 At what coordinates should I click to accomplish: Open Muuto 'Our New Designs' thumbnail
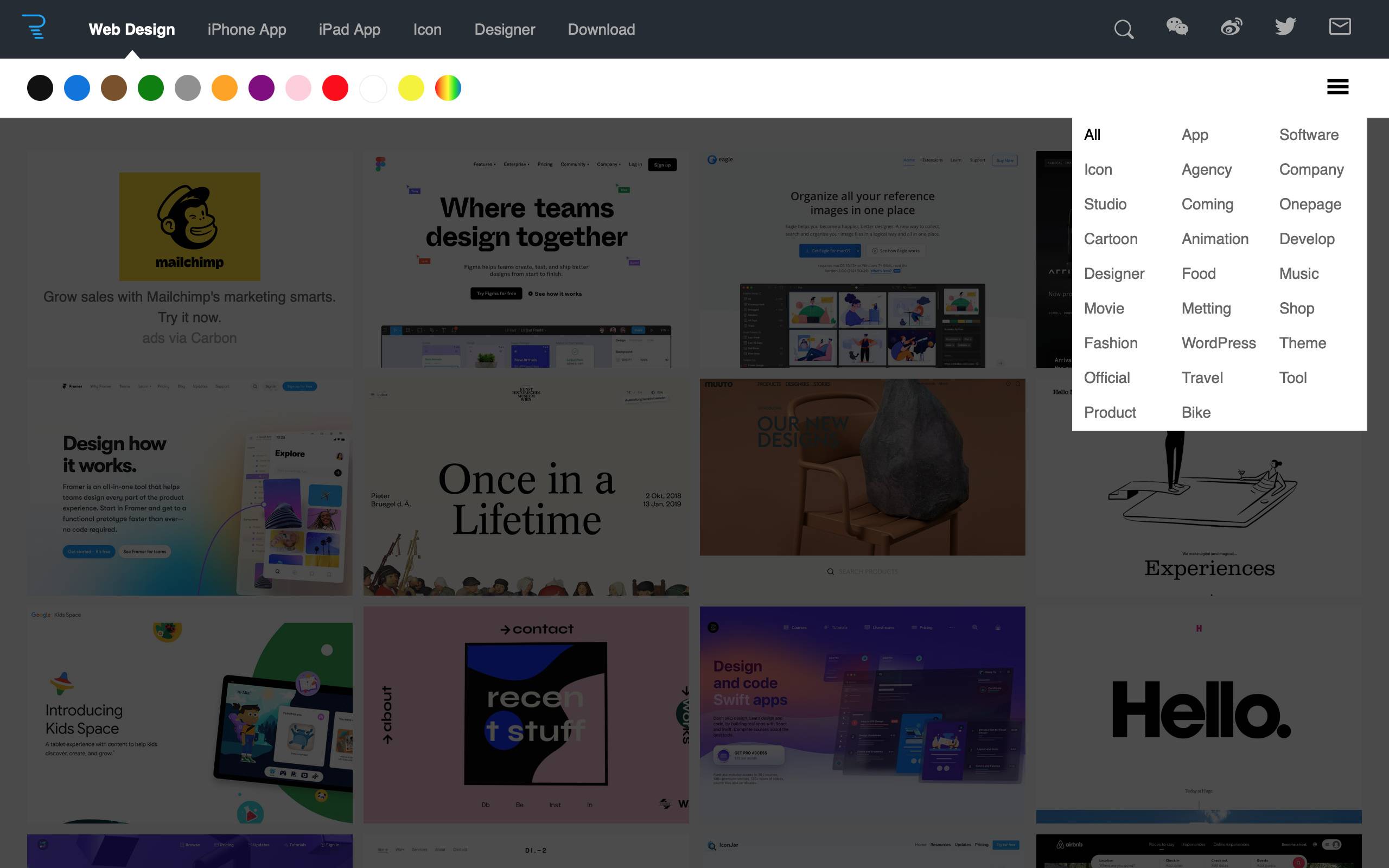coord(862,487)
